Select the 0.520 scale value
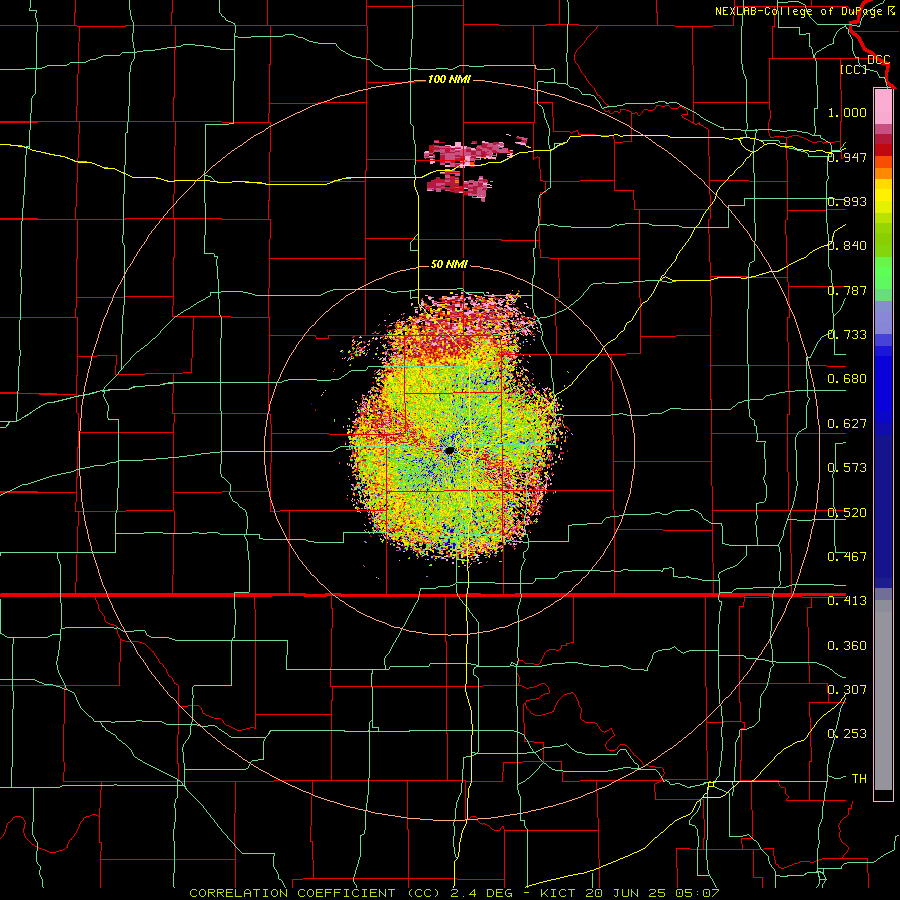The width and height of the screenshot is (900, 900). click(x=847, y=513)
